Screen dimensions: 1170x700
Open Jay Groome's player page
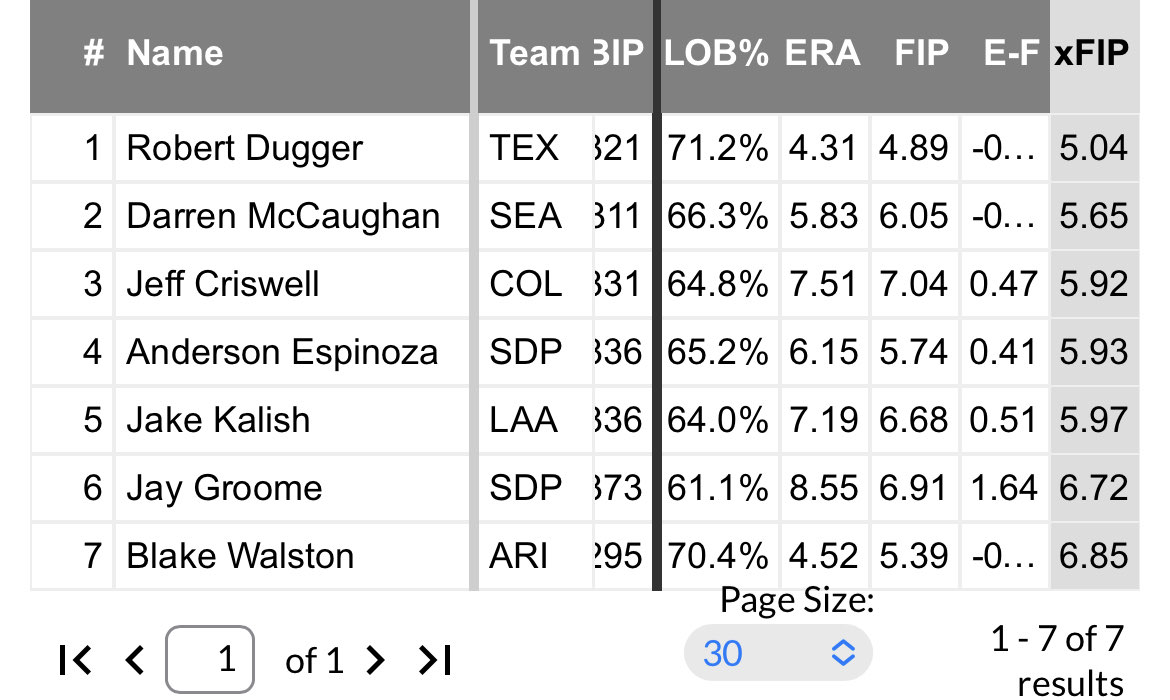click(x=224, y=488)
